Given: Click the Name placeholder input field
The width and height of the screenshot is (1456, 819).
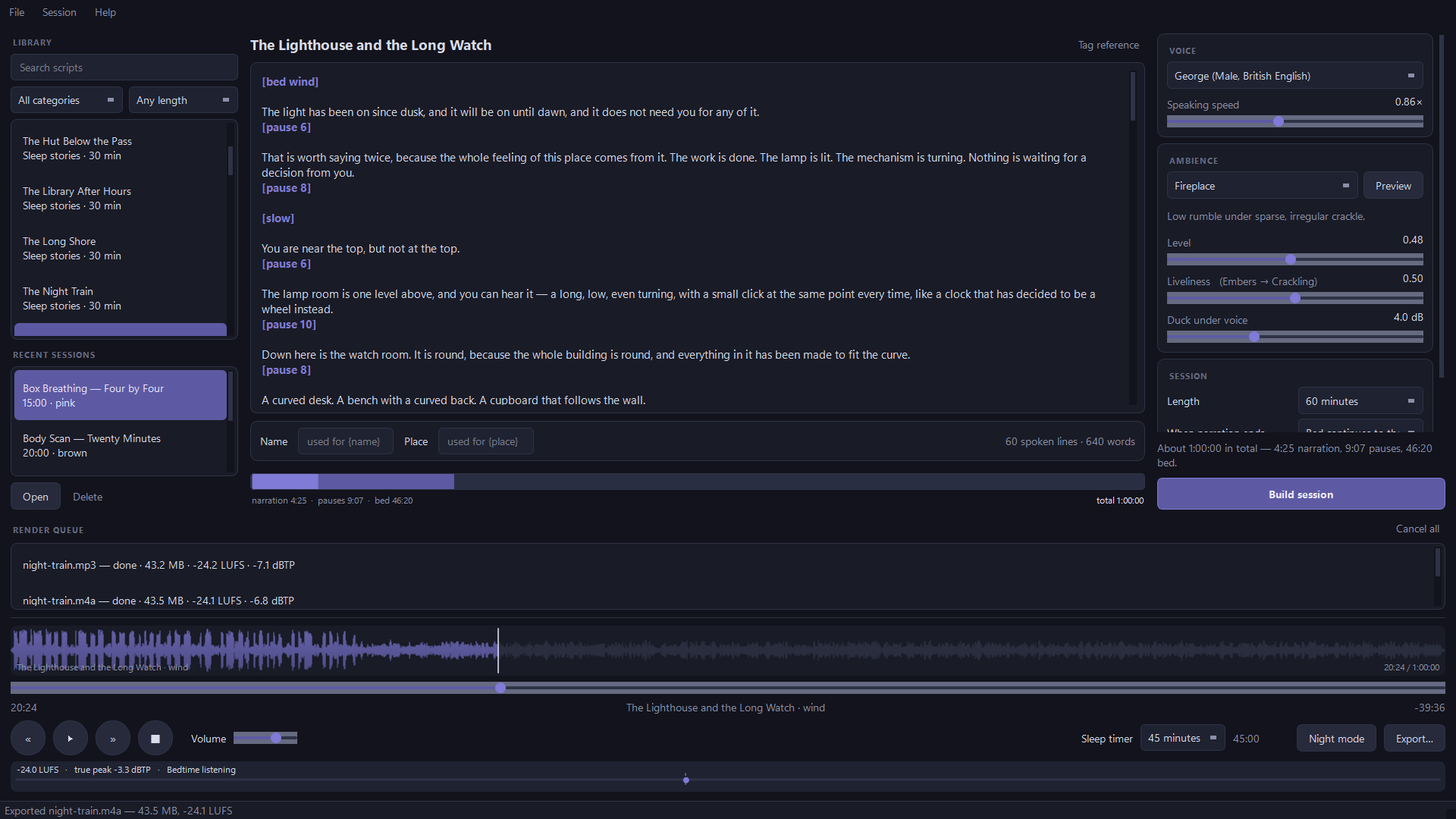Looking at the screenshot, I should click(345, 441).
